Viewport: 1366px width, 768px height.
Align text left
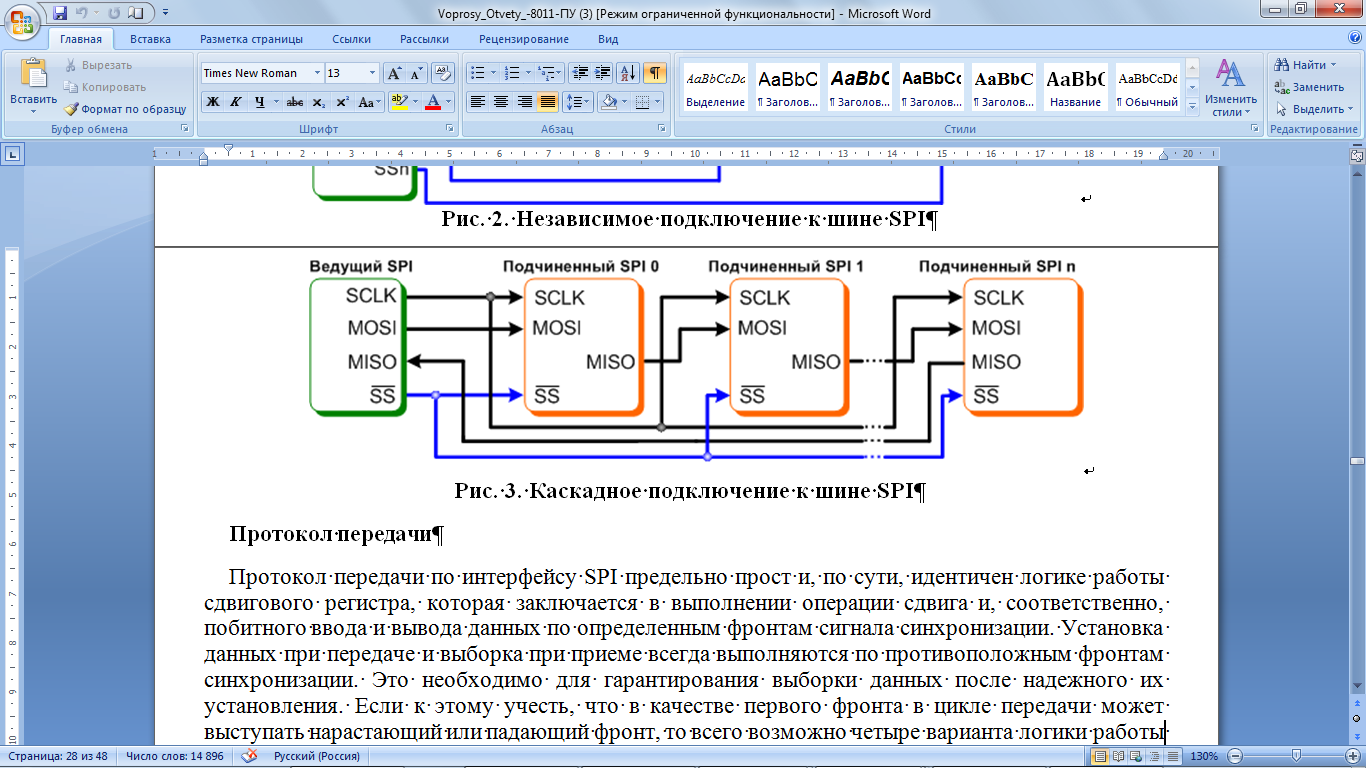pyautogui.click(x=478, y=101)
